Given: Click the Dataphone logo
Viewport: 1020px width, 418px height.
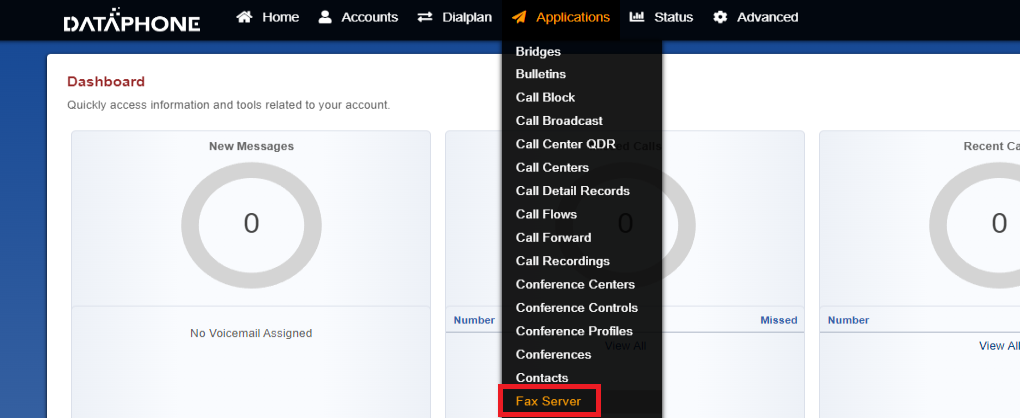Looking at the screenshot, I should pos(131,22).
